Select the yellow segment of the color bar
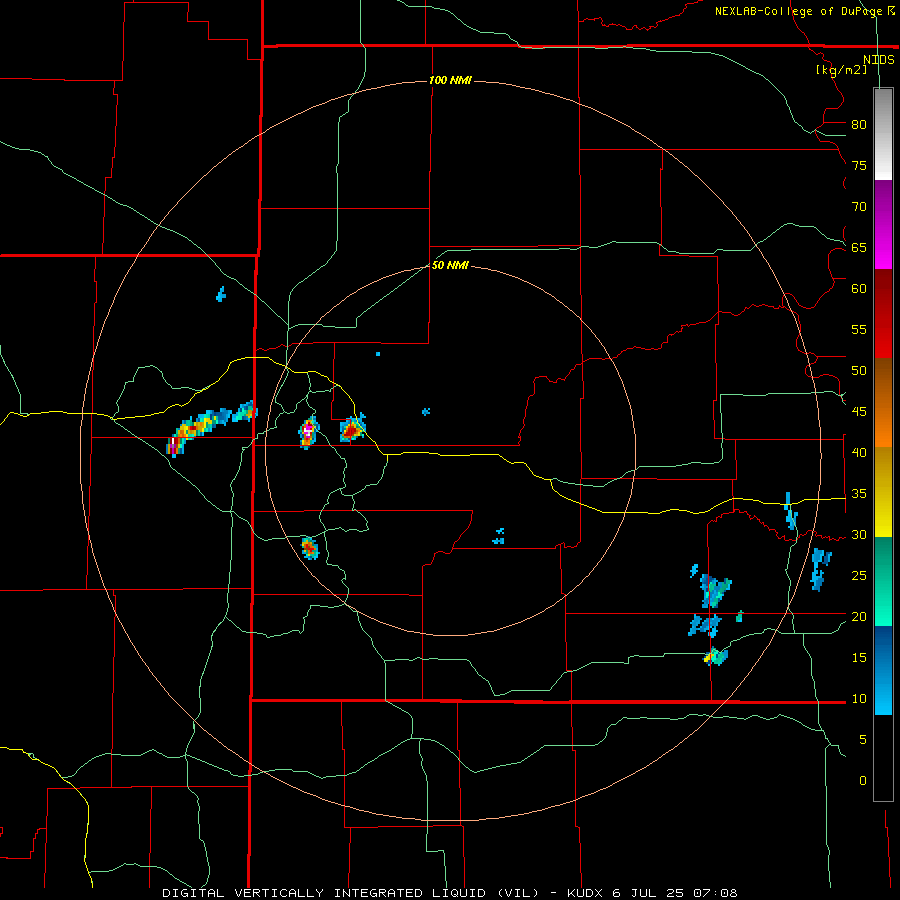This screenshot has width=900, height=900. coord(883,492)
